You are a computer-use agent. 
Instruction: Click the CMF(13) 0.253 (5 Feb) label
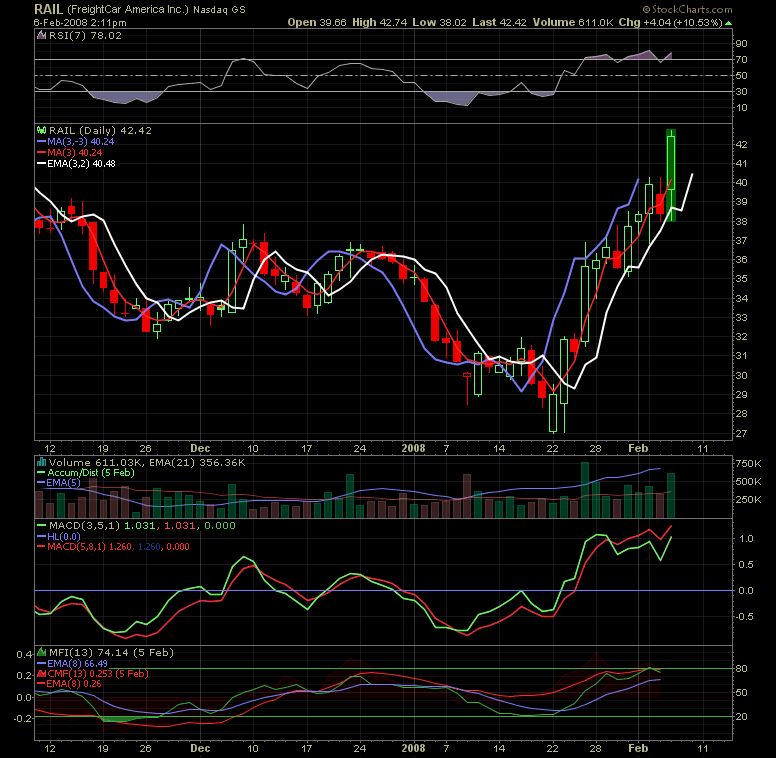(x=97, y=674)
